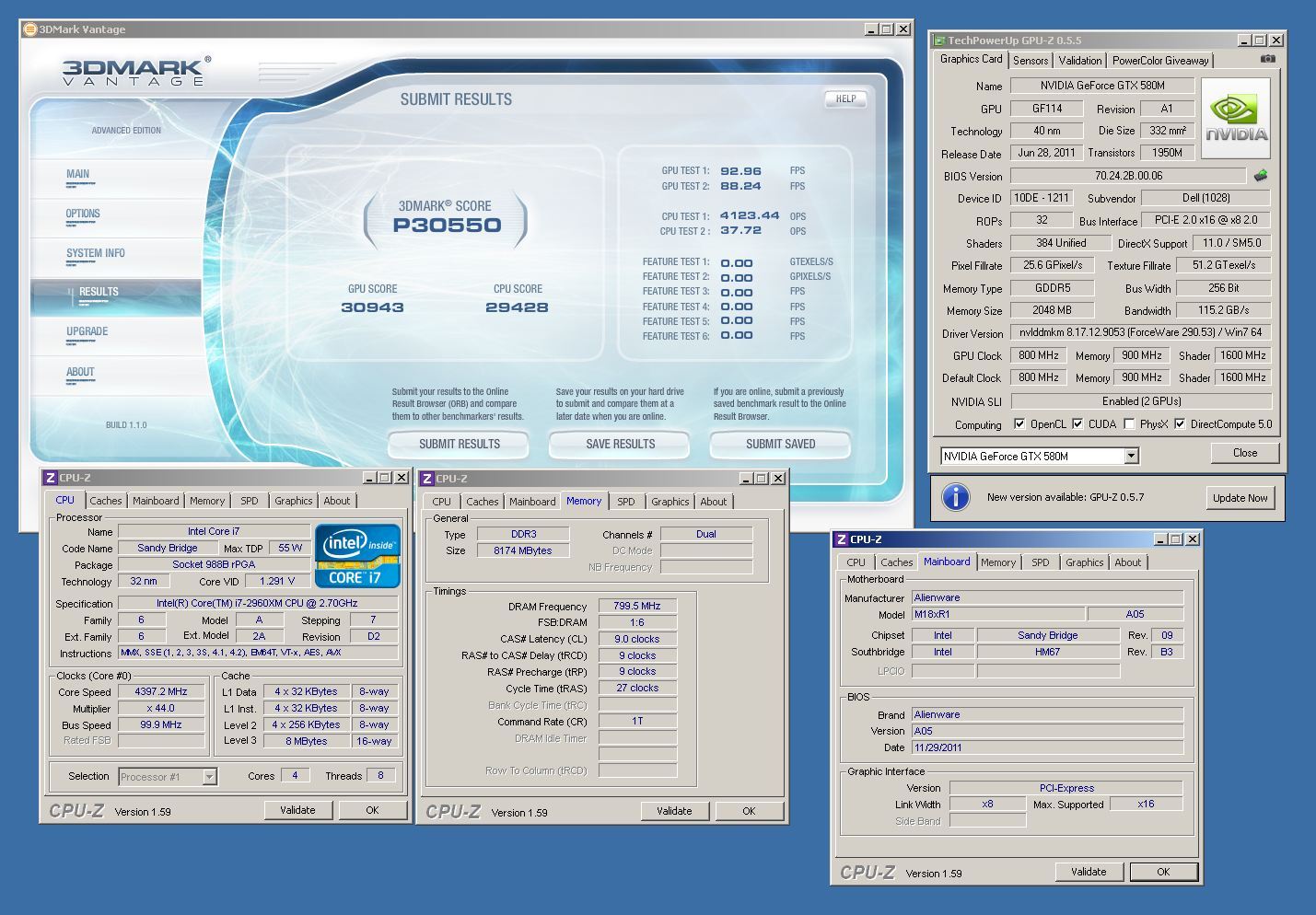Click OK in CPU-Z Memory window
Image resolution: width=1316 pixels, height=915 pixels.
tap(749, 811)
